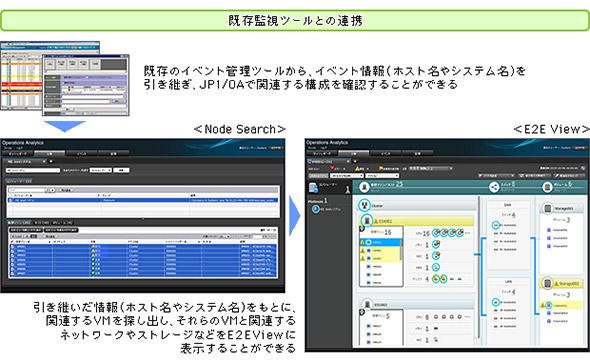
Task: Select the first circled switch under SAN
Action: [496, 225]
